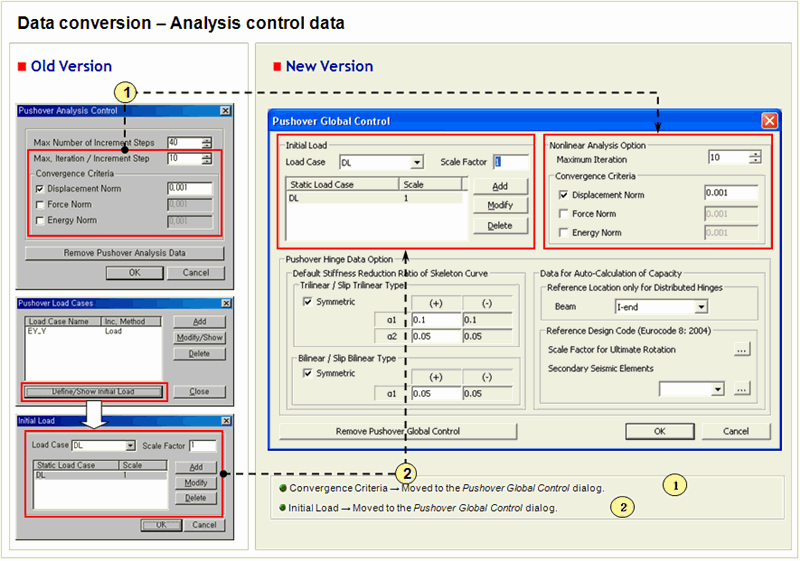Expand the Beam I-end dropdown
This screenshot has width=800, height=561.
pos(700,307)
